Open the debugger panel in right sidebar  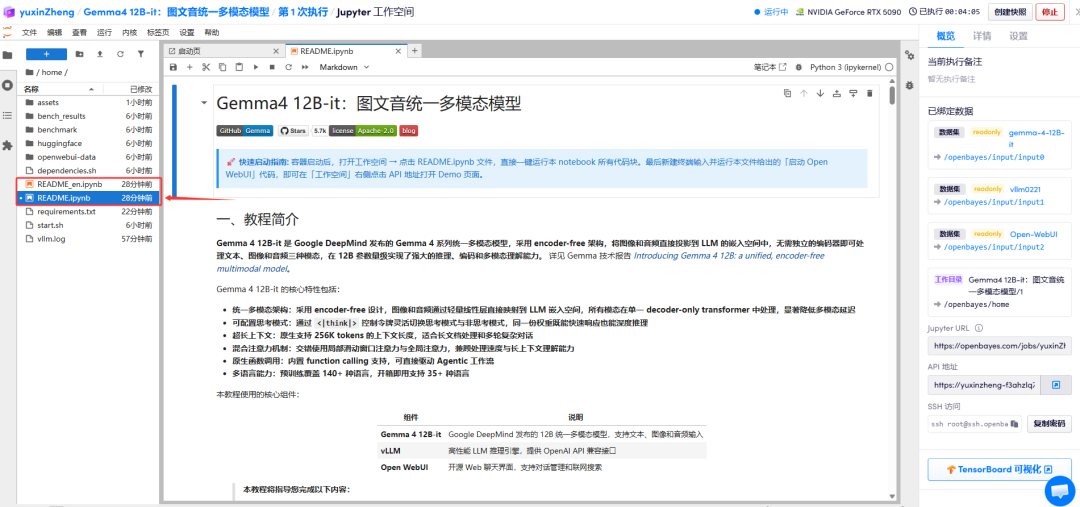point(910,85)
